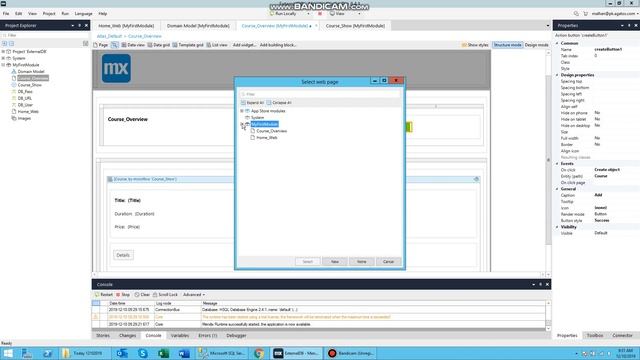Screen dimensions: 640x360
Task: Open the Edit menu
Action: (18, 13)
